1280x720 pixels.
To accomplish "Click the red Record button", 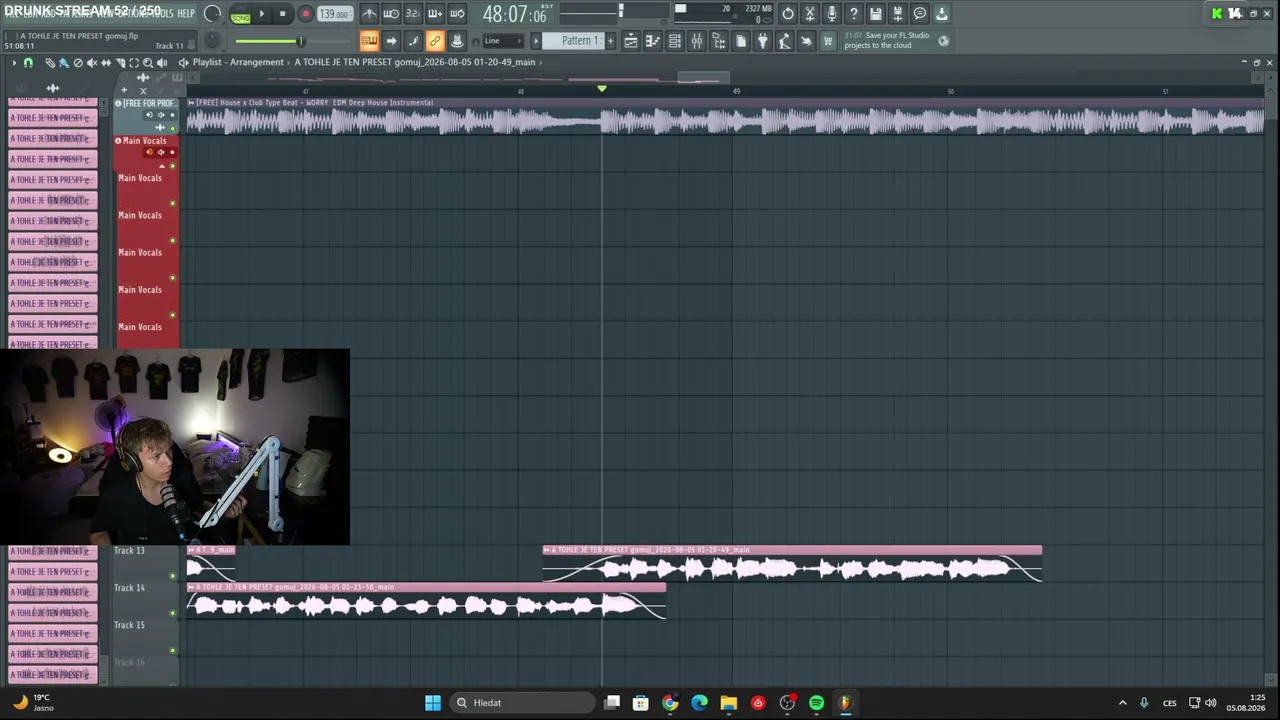I will coord(305,14).
